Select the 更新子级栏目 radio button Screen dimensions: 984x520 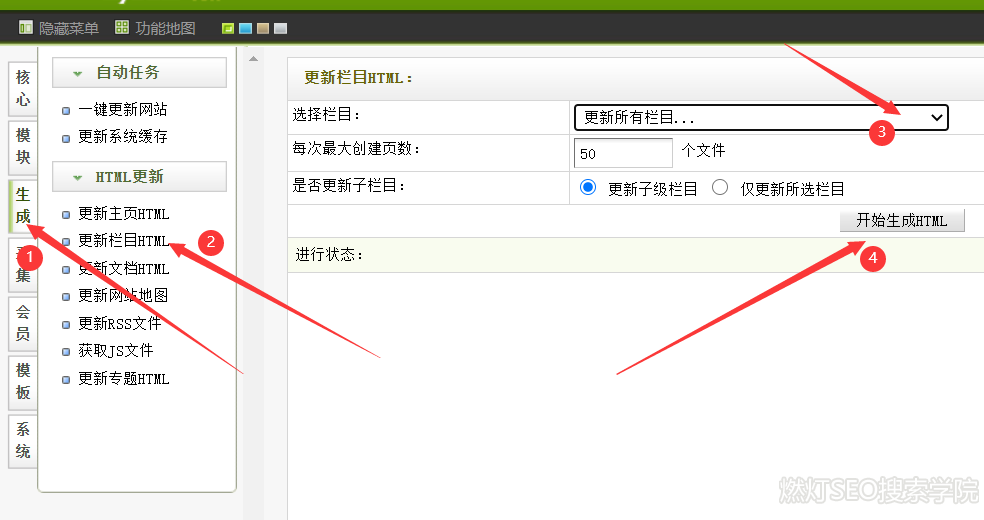588,188
